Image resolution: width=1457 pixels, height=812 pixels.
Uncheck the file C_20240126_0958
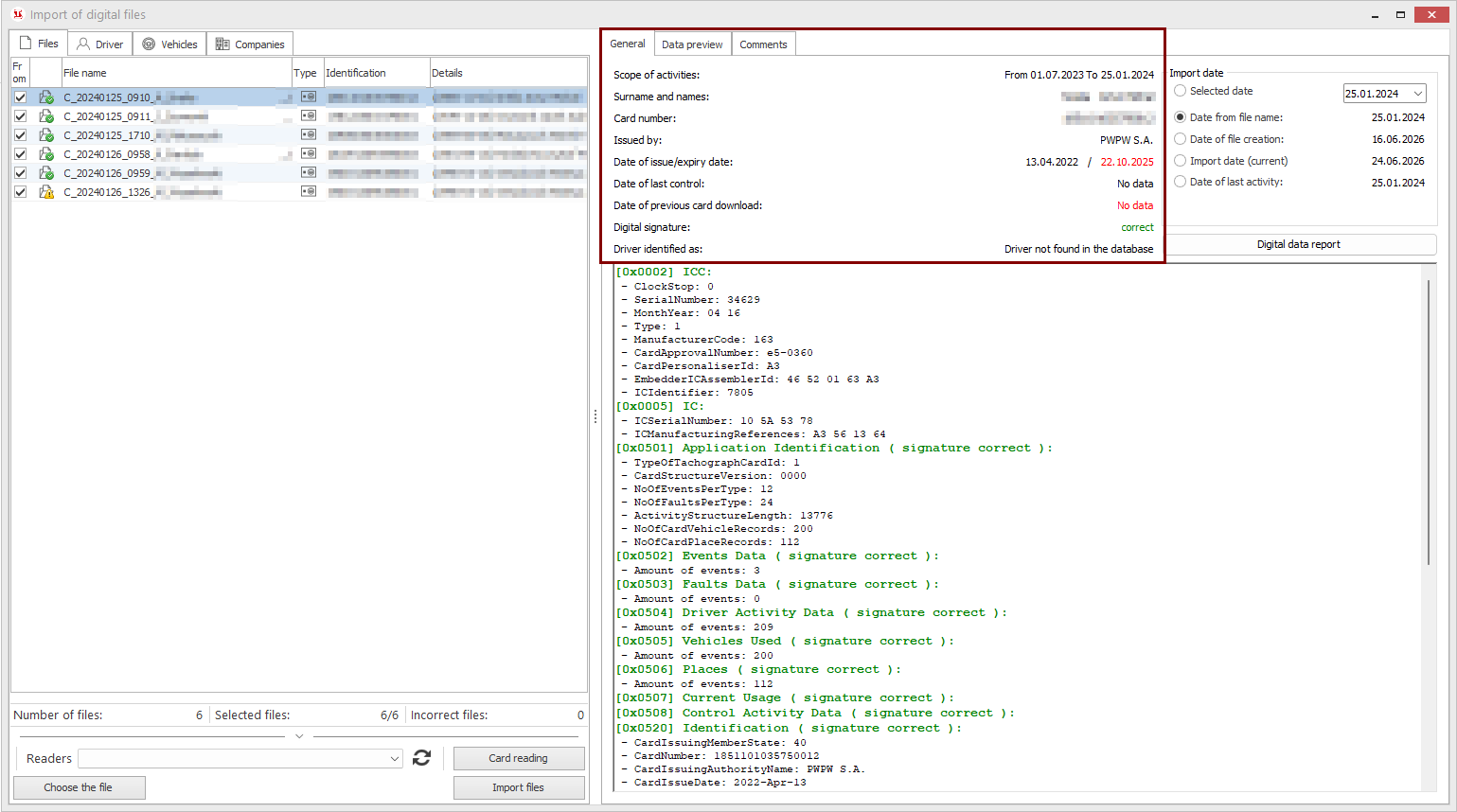[x=20, y=154]
